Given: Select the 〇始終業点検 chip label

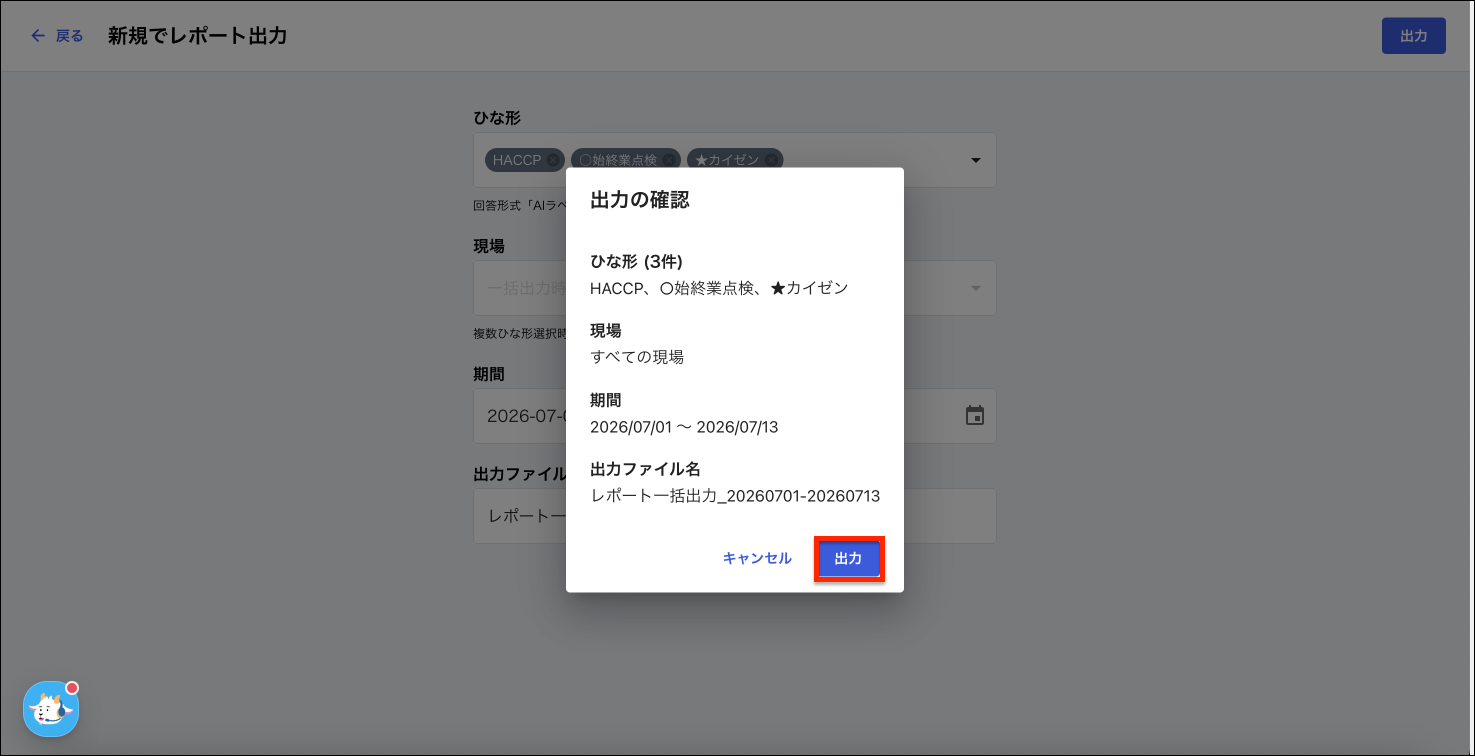Looking at the screenshot, I should 618,160.
